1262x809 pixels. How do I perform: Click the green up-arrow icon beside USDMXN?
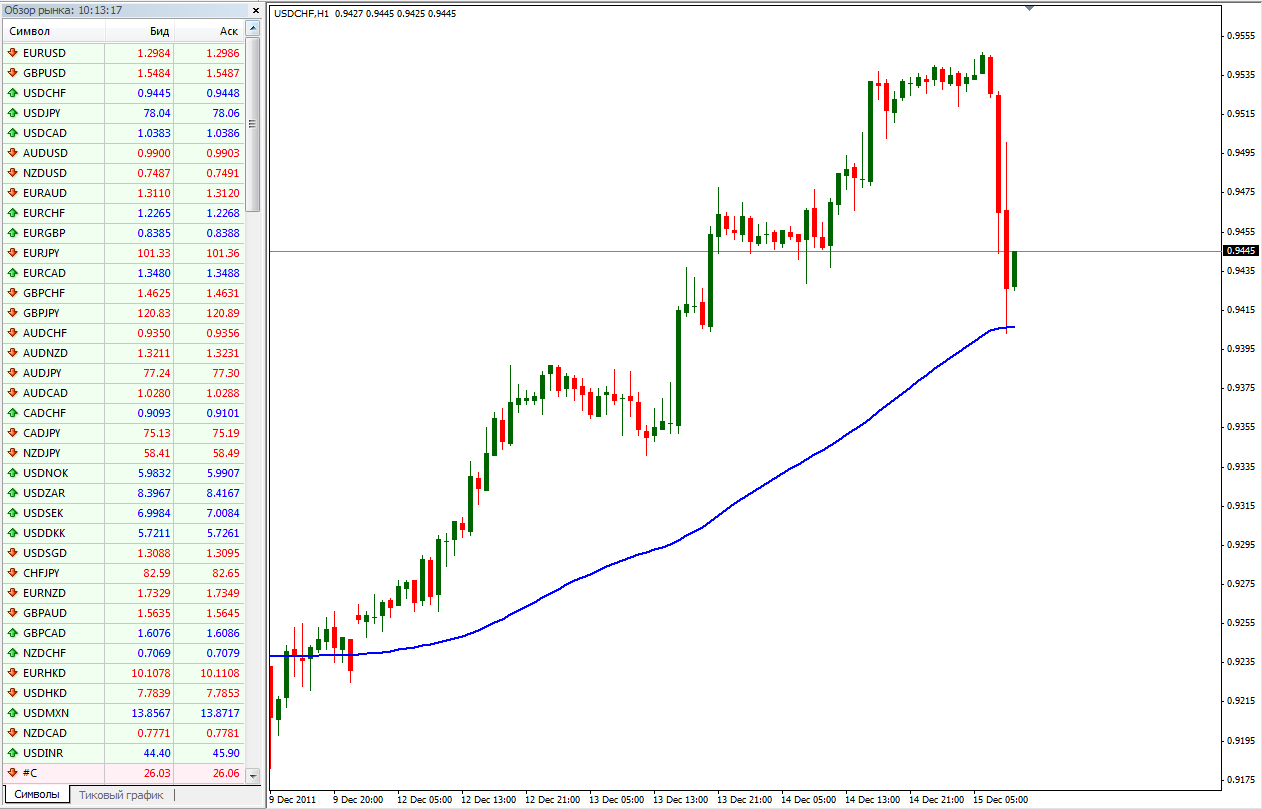click(x=13, y=713)
